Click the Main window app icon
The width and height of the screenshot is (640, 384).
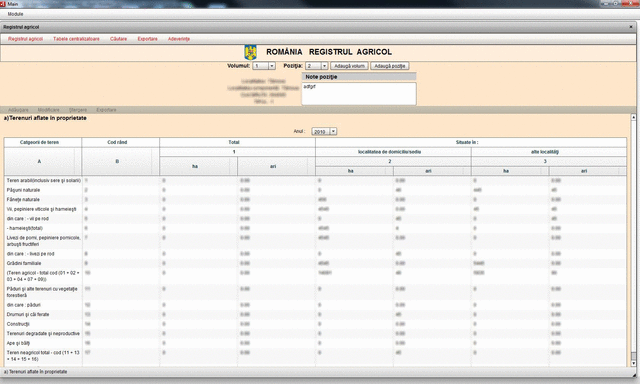(x=3, y=4)
